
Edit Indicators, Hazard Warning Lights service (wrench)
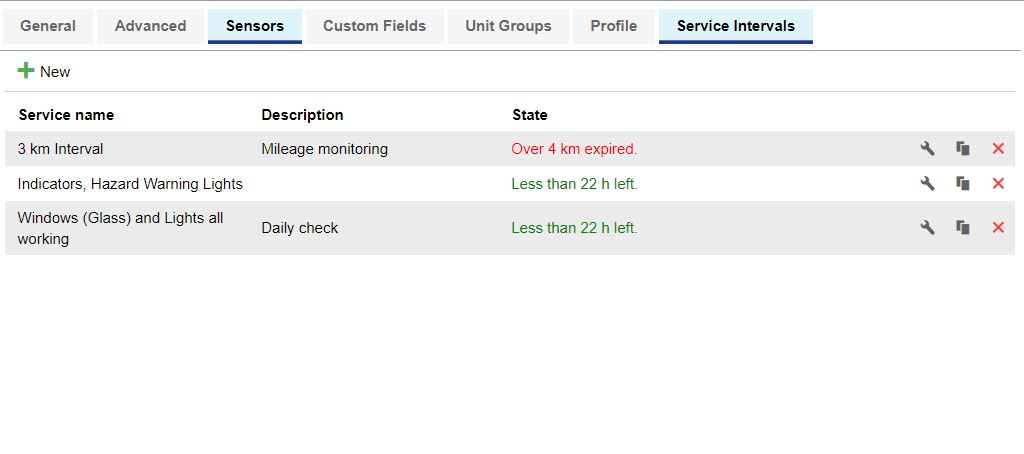pos(927,184)
